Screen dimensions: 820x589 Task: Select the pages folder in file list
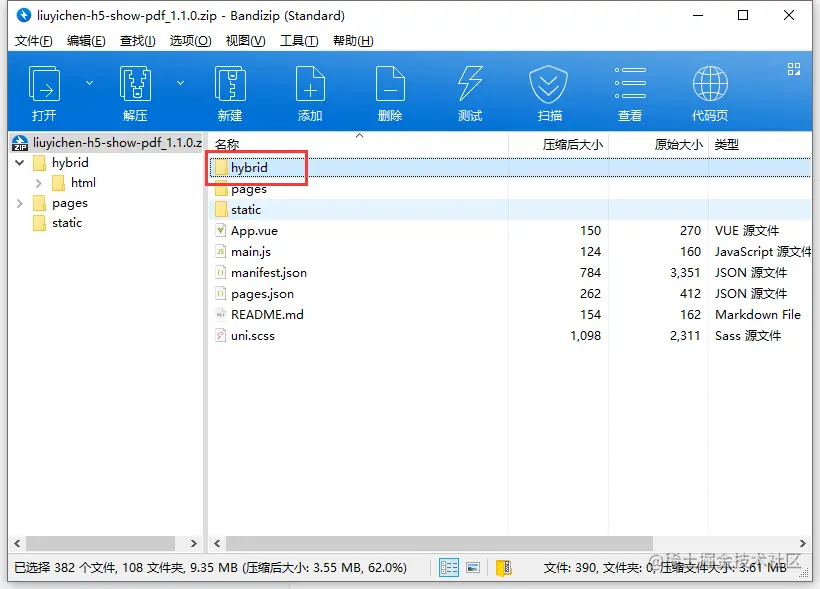pos(249,189)
